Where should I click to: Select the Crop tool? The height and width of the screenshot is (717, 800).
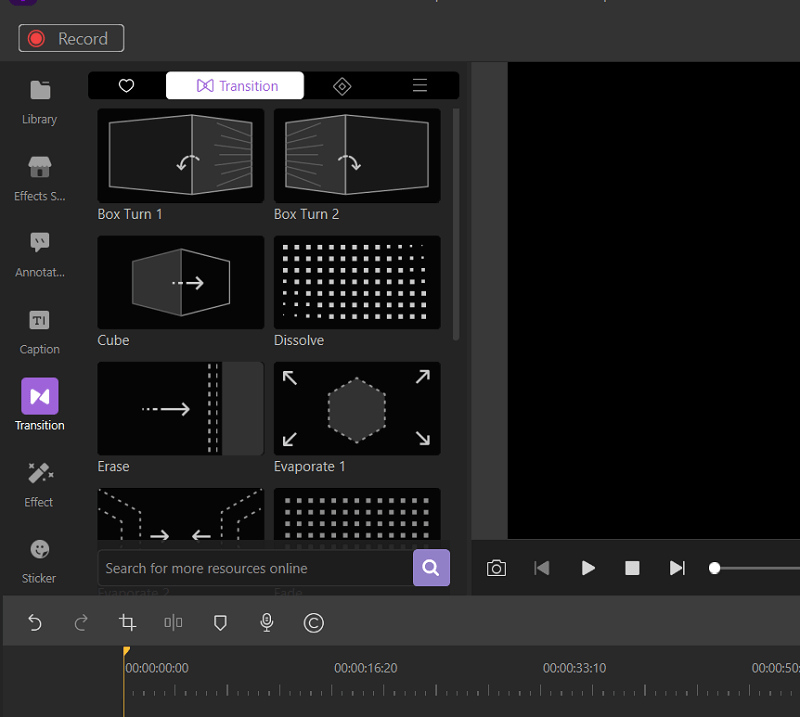(128, 623)
